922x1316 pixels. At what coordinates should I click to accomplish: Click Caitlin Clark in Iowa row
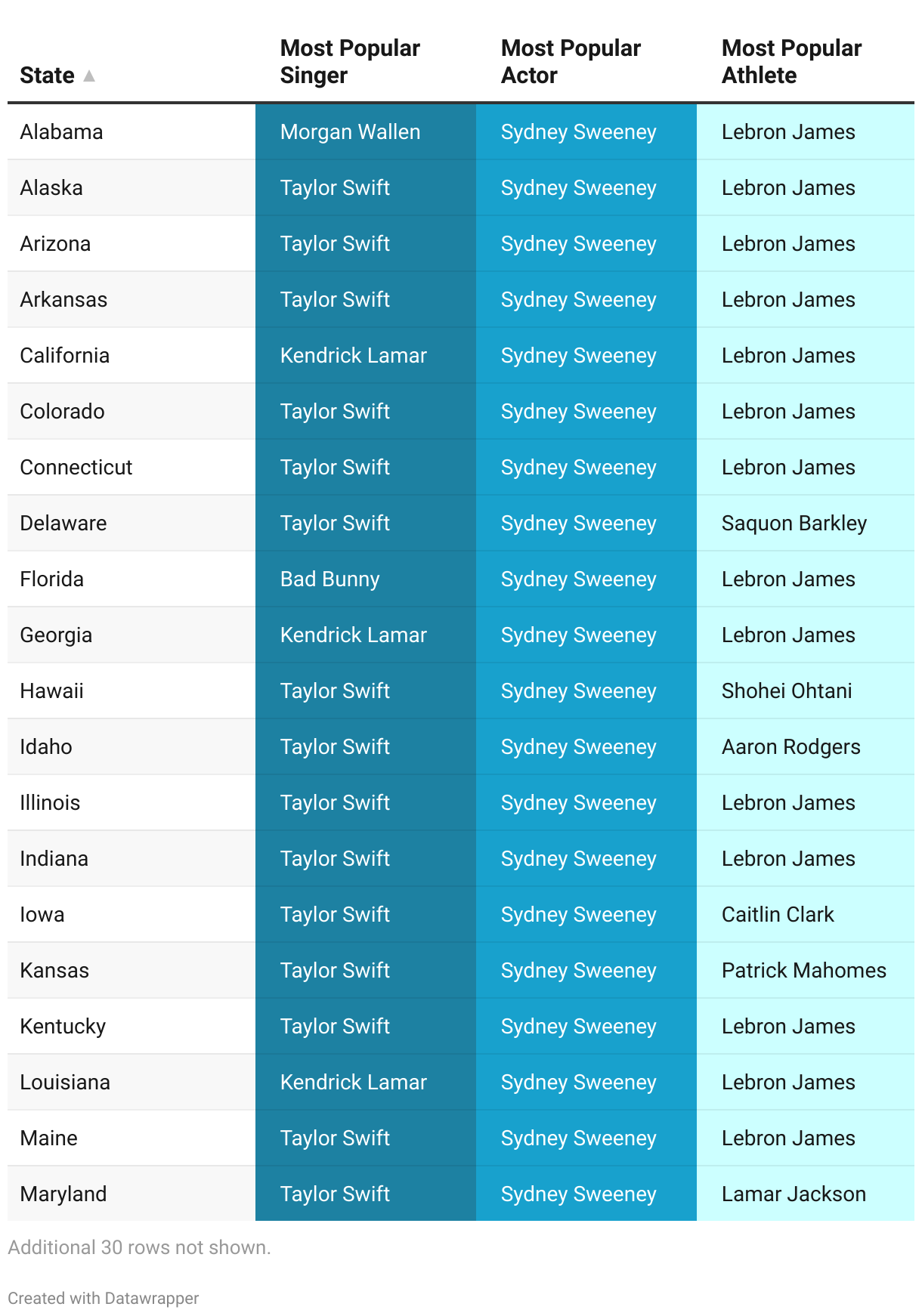pos(806,914)
